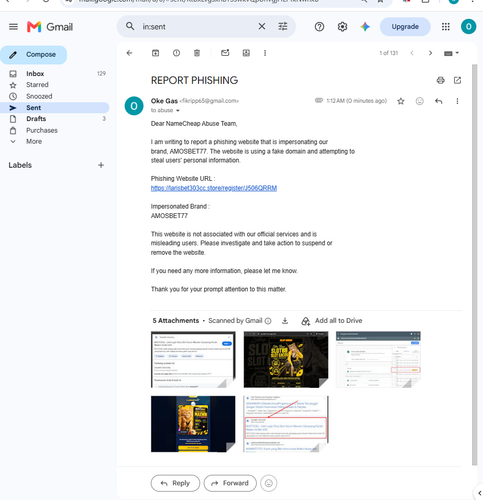Open the Purchases folder
Screen dimensions: 483x500
tap(55, 130)
